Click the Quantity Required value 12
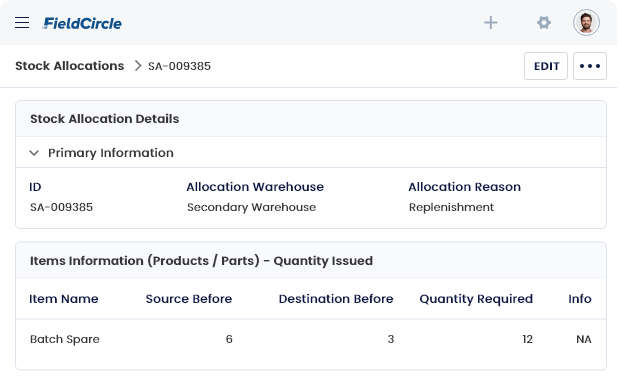618x382 pixels. click(528, 339)
